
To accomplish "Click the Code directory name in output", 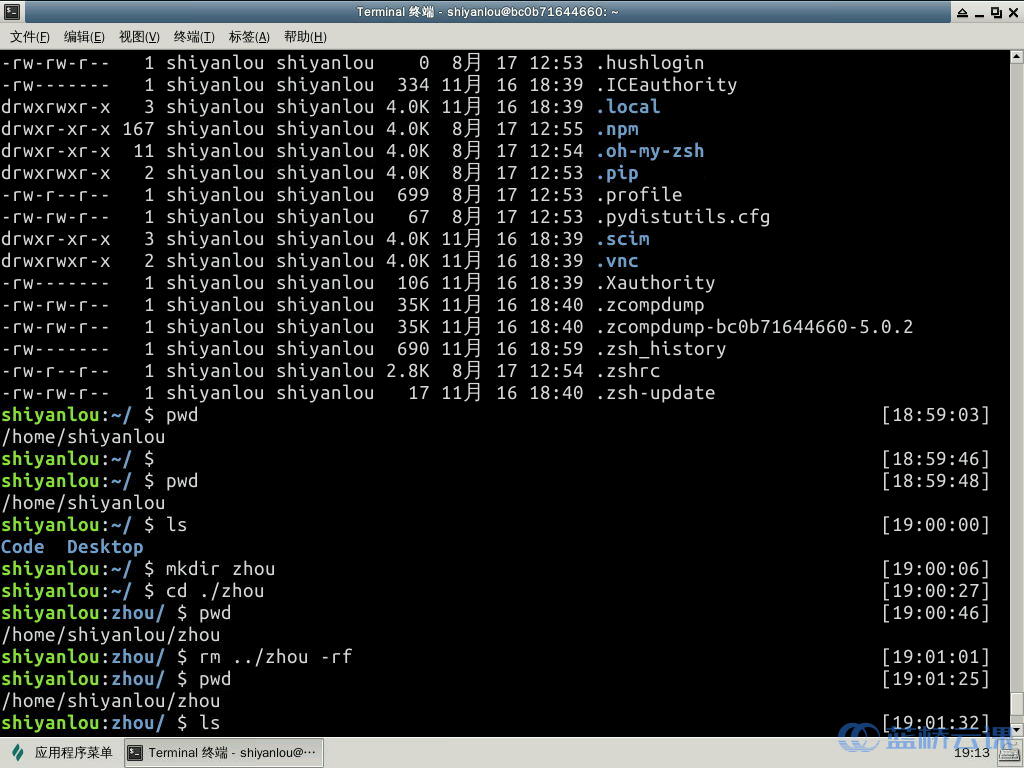I will [22, 546].
